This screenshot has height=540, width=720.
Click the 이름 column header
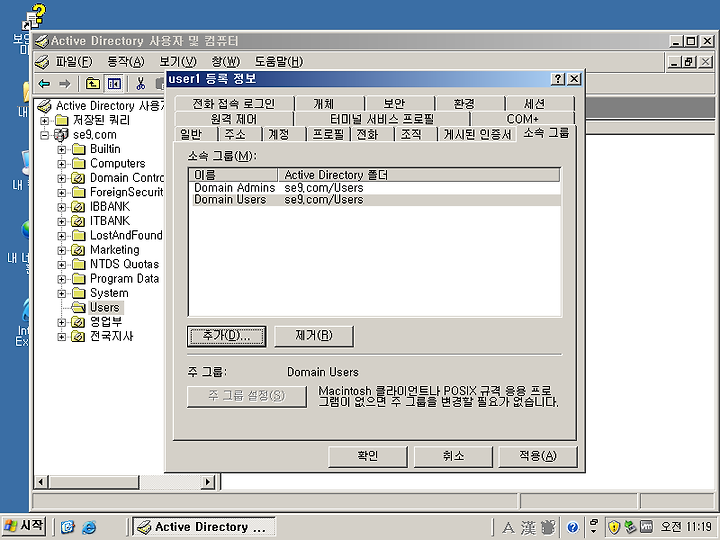coord(233,175)
